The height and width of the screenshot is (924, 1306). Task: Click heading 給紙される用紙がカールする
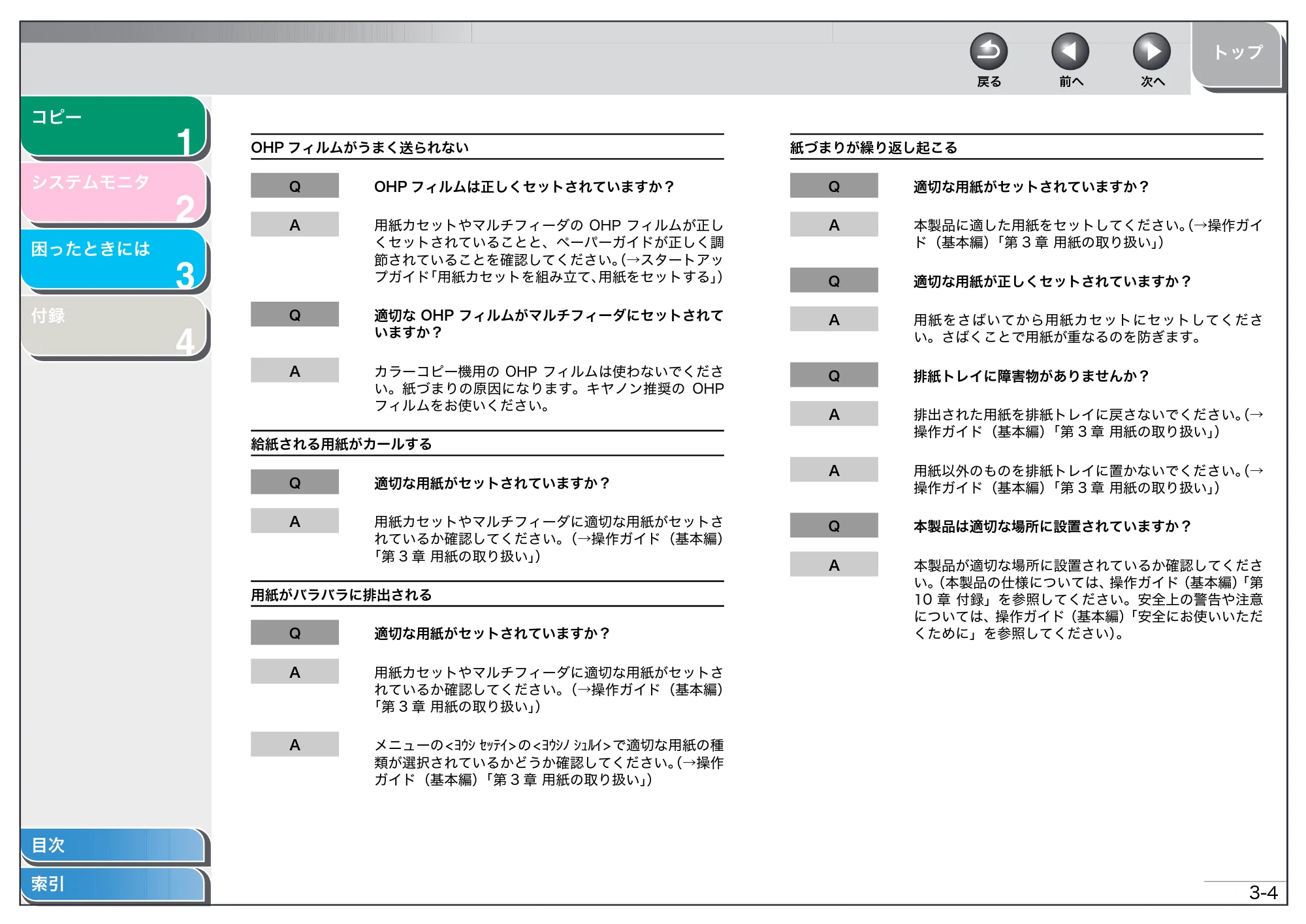[342, 444]
